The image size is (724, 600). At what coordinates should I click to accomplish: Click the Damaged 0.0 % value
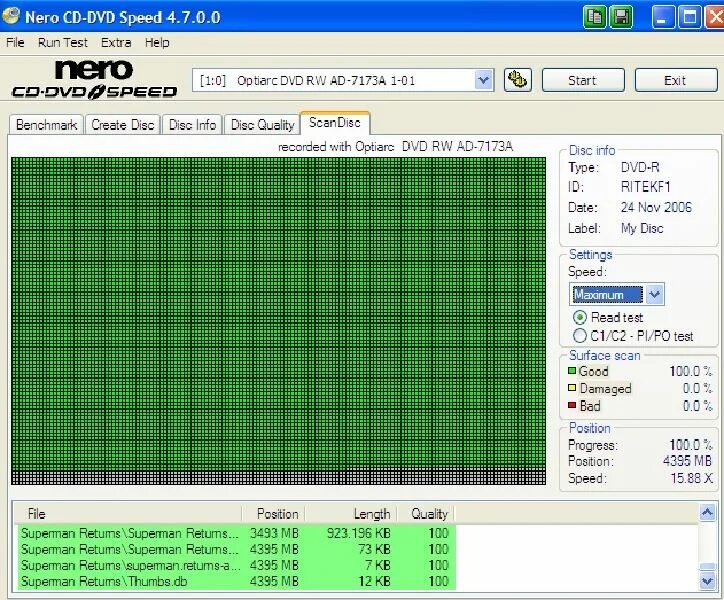pos(698,388)
